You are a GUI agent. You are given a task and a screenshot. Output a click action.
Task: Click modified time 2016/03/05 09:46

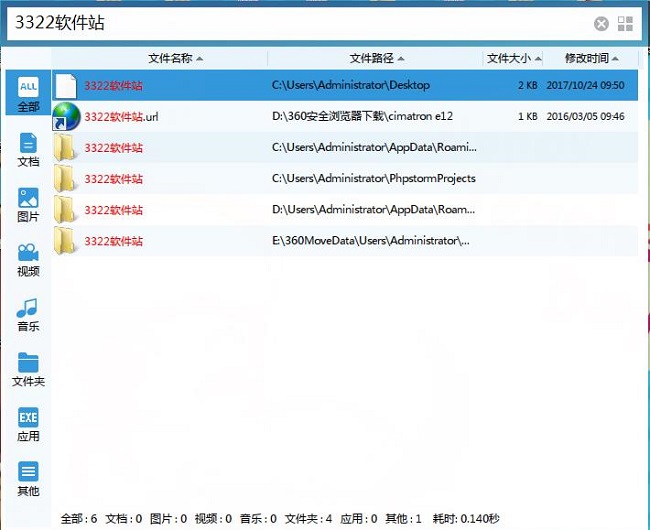point(585,116)
